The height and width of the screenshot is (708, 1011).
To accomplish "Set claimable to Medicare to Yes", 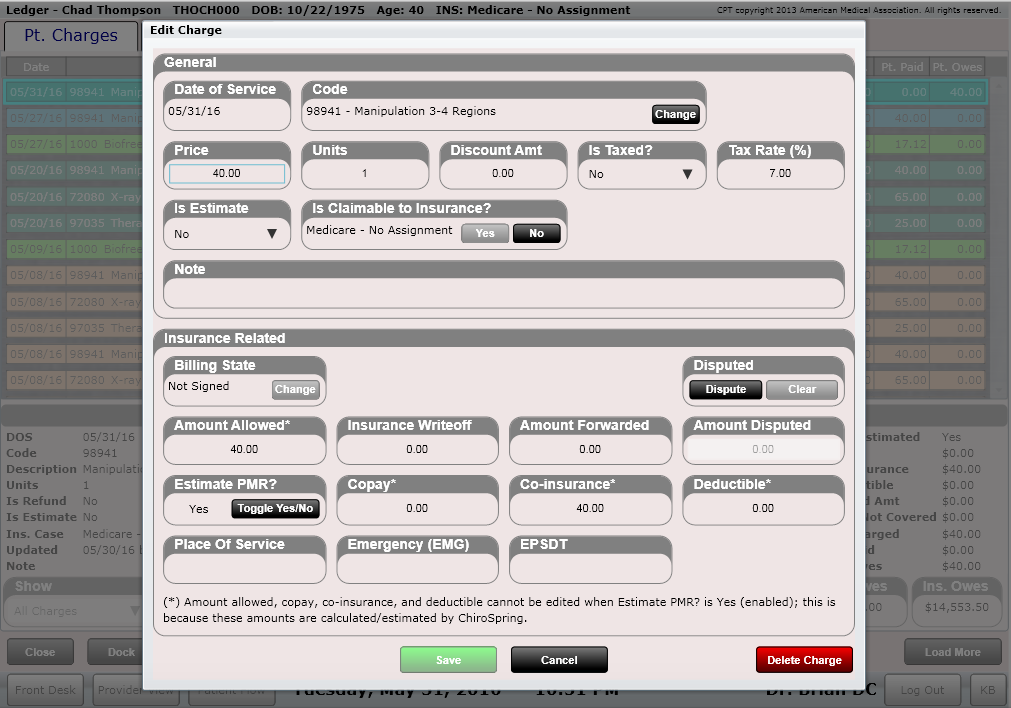I will coord(484,233).
